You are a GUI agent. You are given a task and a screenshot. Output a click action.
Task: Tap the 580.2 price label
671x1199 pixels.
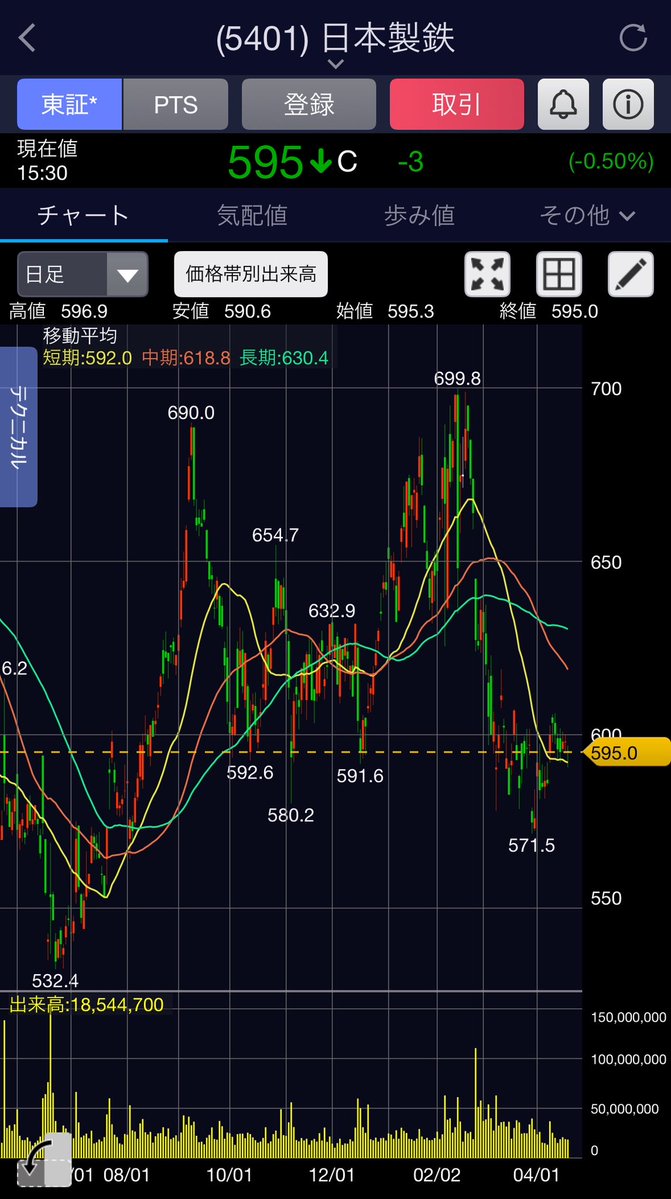pos(290,815)
